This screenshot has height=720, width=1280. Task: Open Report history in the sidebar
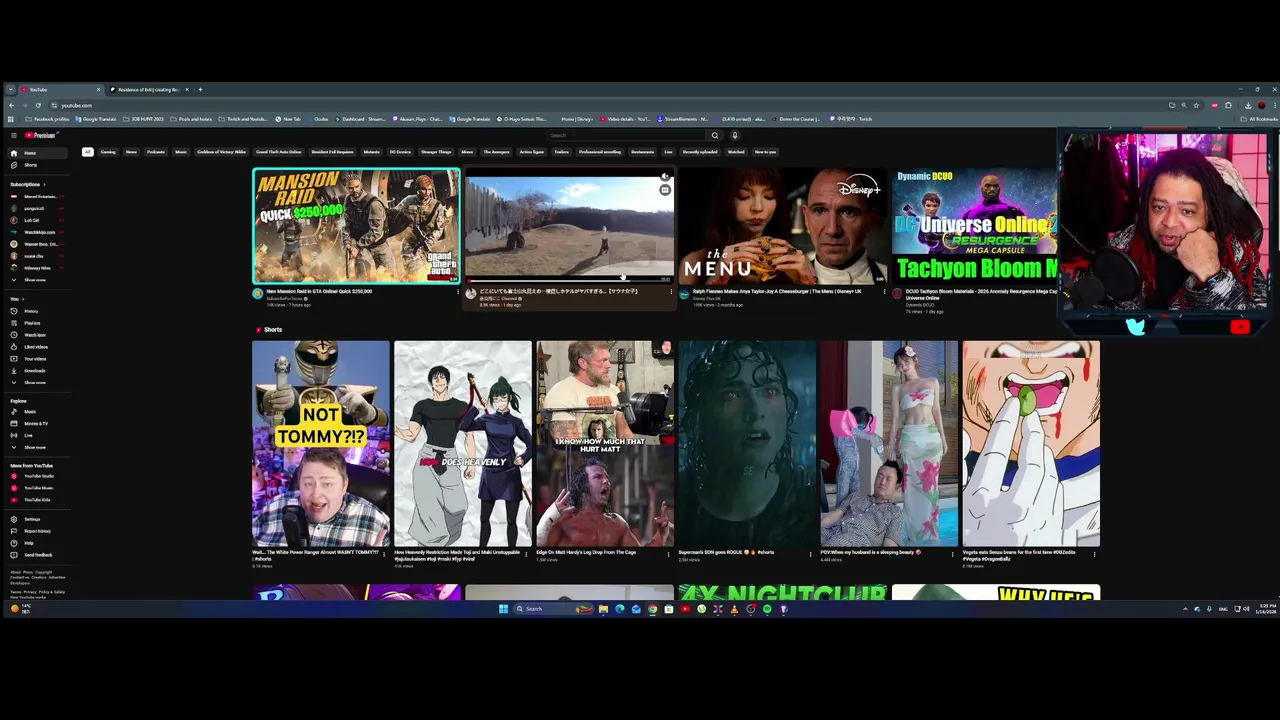click(x=36, y=531)
